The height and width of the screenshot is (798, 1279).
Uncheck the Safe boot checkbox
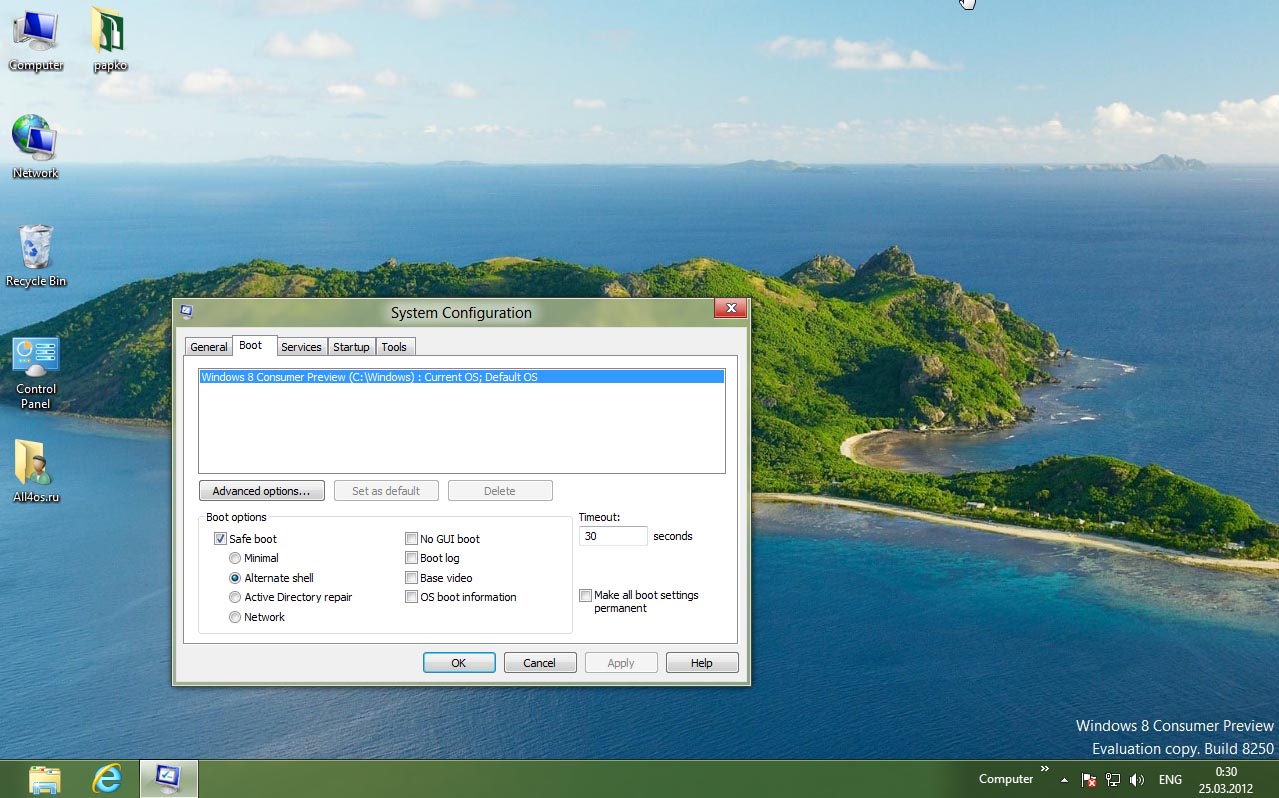point(221,538)
